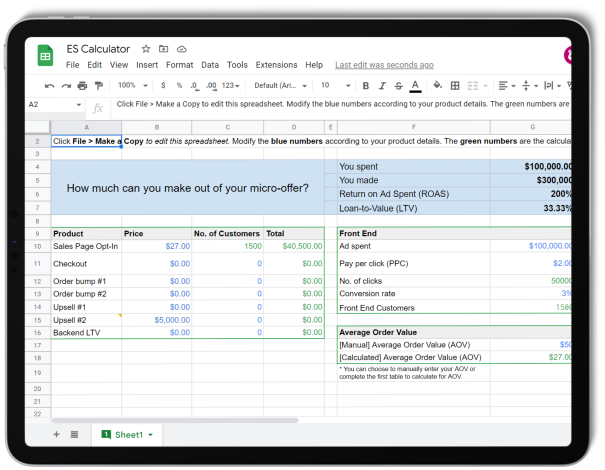Viewport: 605px width, 470px height.
Task: Click the Merge cells icon
Action: pos(473,86)
